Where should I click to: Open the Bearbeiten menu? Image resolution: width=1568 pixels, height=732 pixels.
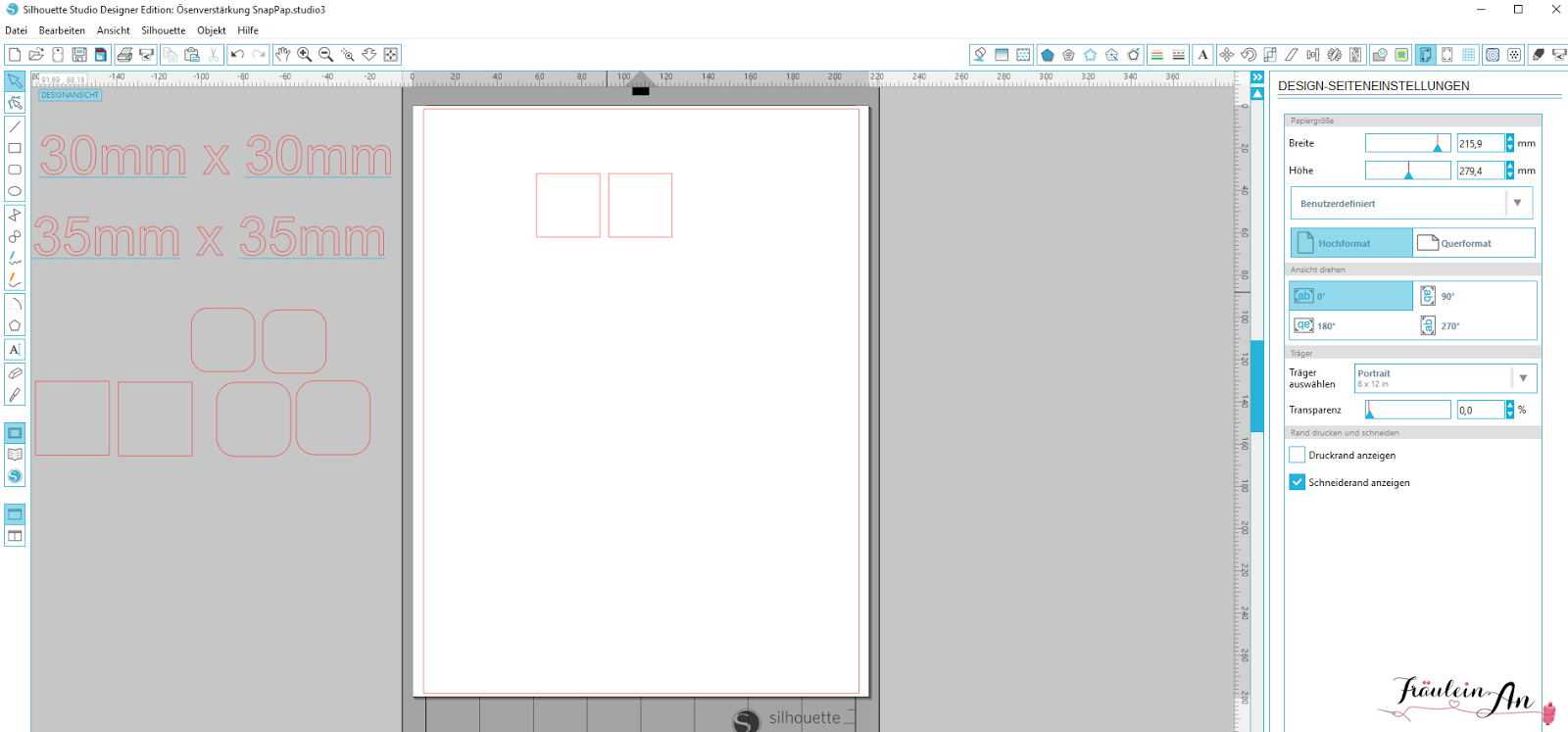pos(62,30)
